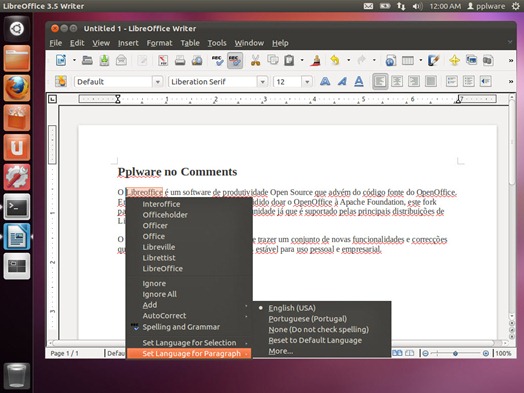Expand standard toolbar overflow chevron
524x393 pixels.
511,60
